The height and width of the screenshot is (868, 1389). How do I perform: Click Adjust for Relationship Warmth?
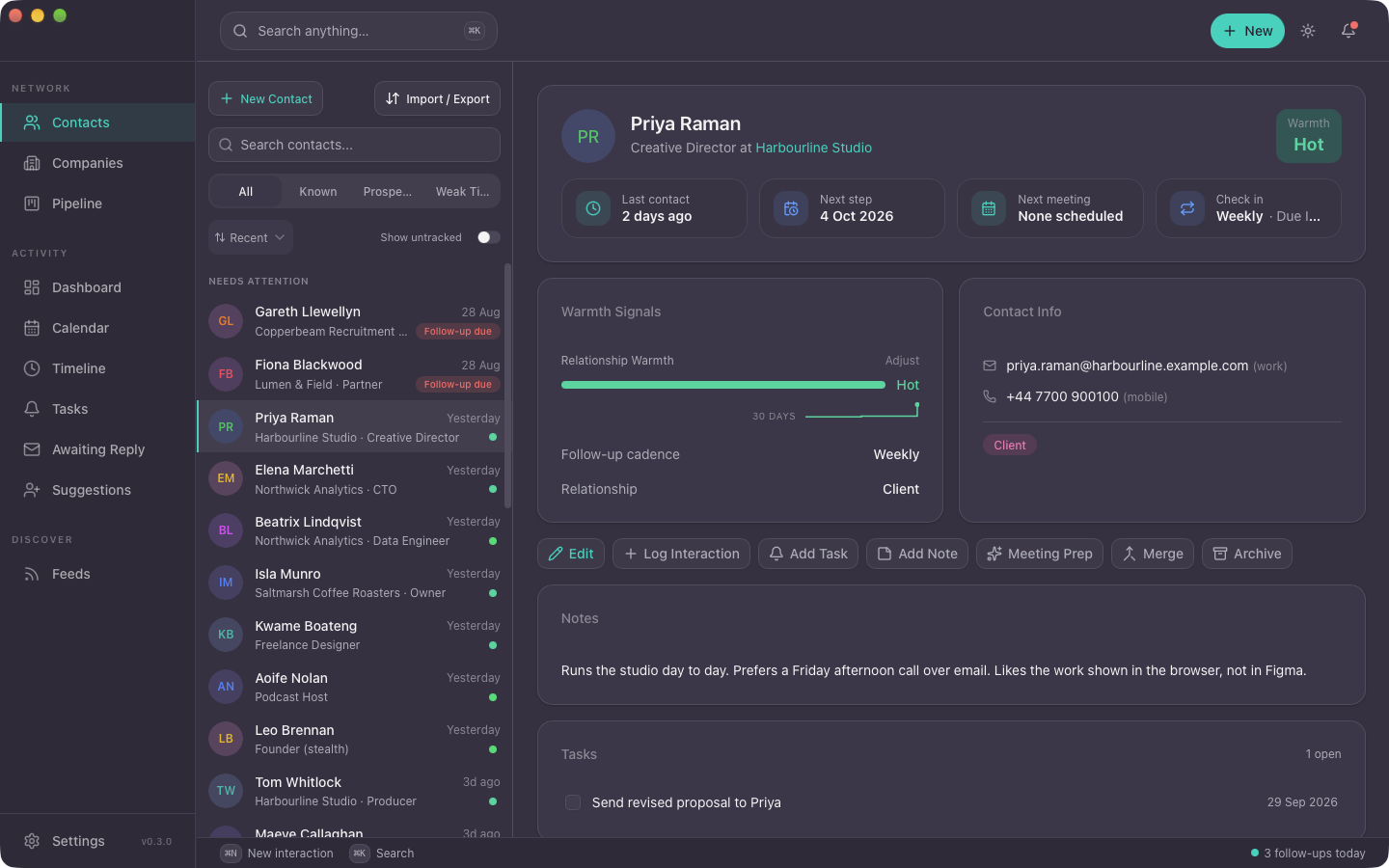click(902, 361)
